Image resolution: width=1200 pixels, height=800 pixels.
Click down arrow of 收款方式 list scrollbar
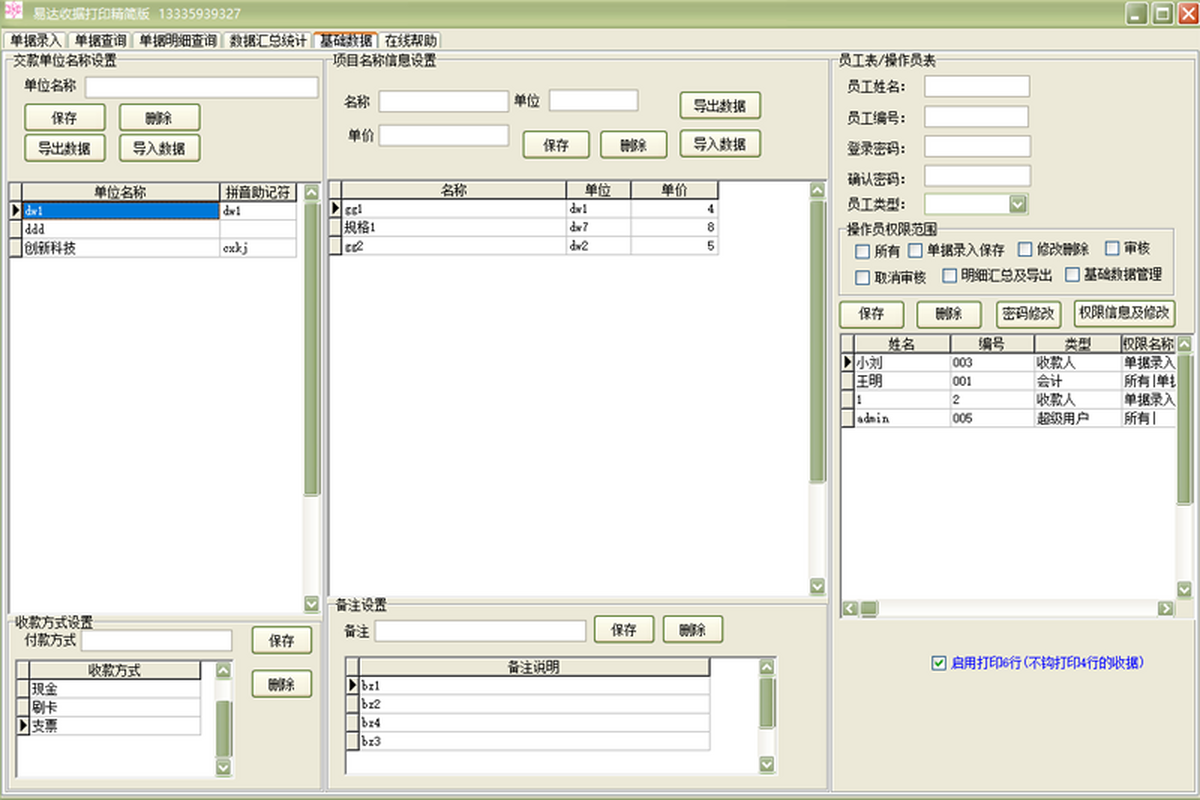coord(224,767)
